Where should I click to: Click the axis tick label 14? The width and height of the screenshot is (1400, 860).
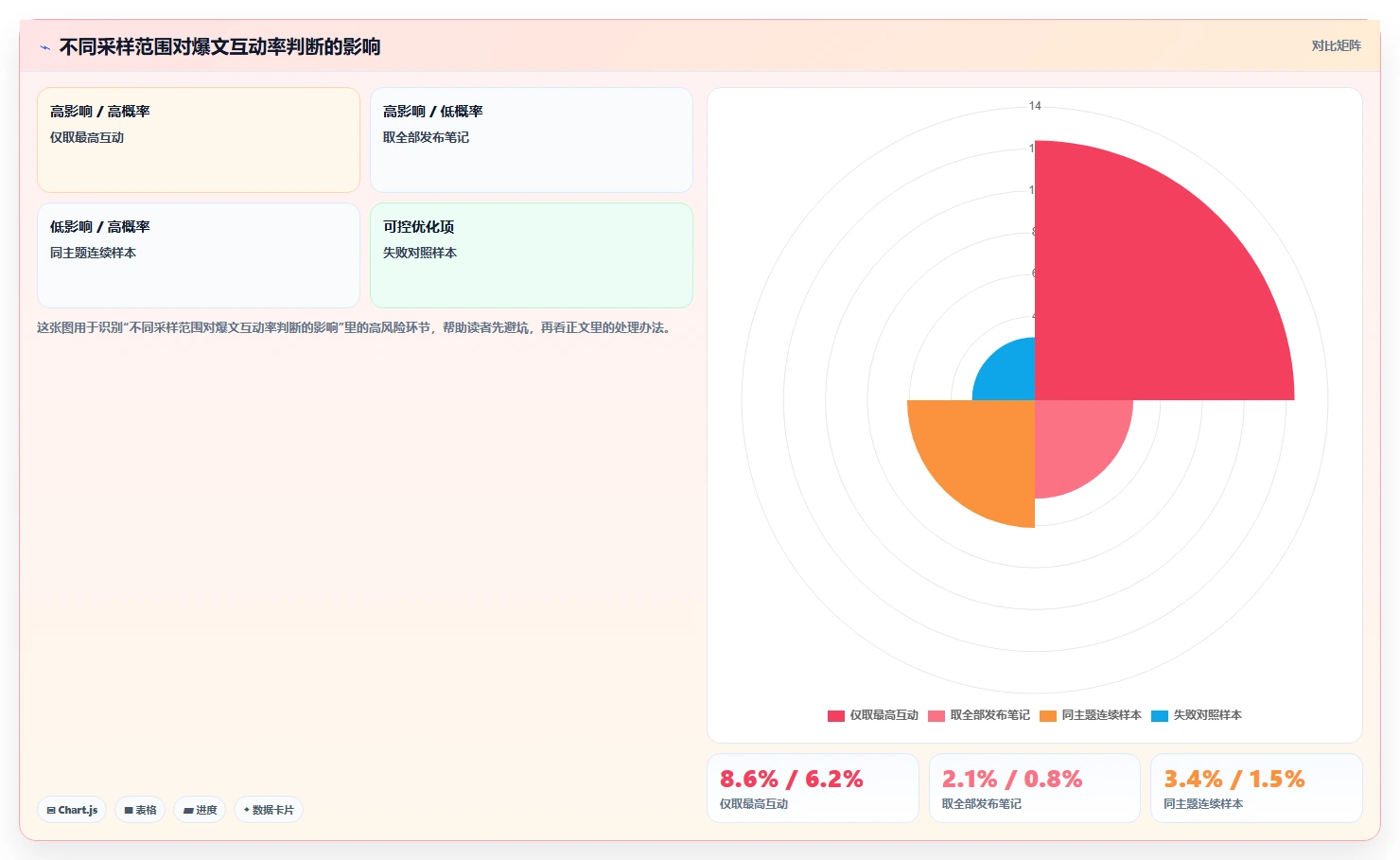coord(1035,106)
